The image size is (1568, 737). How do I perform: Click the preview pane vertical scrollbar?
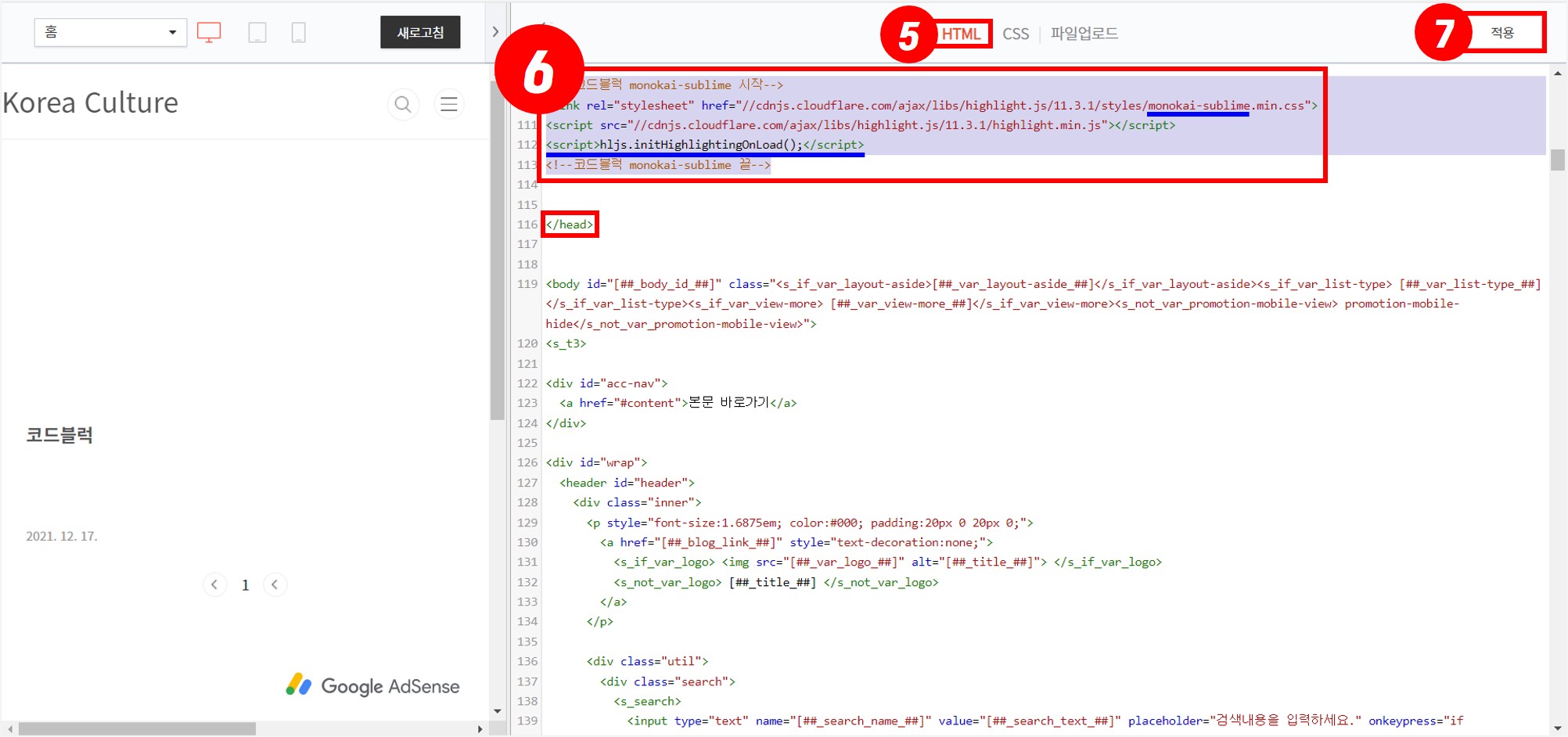498,250
